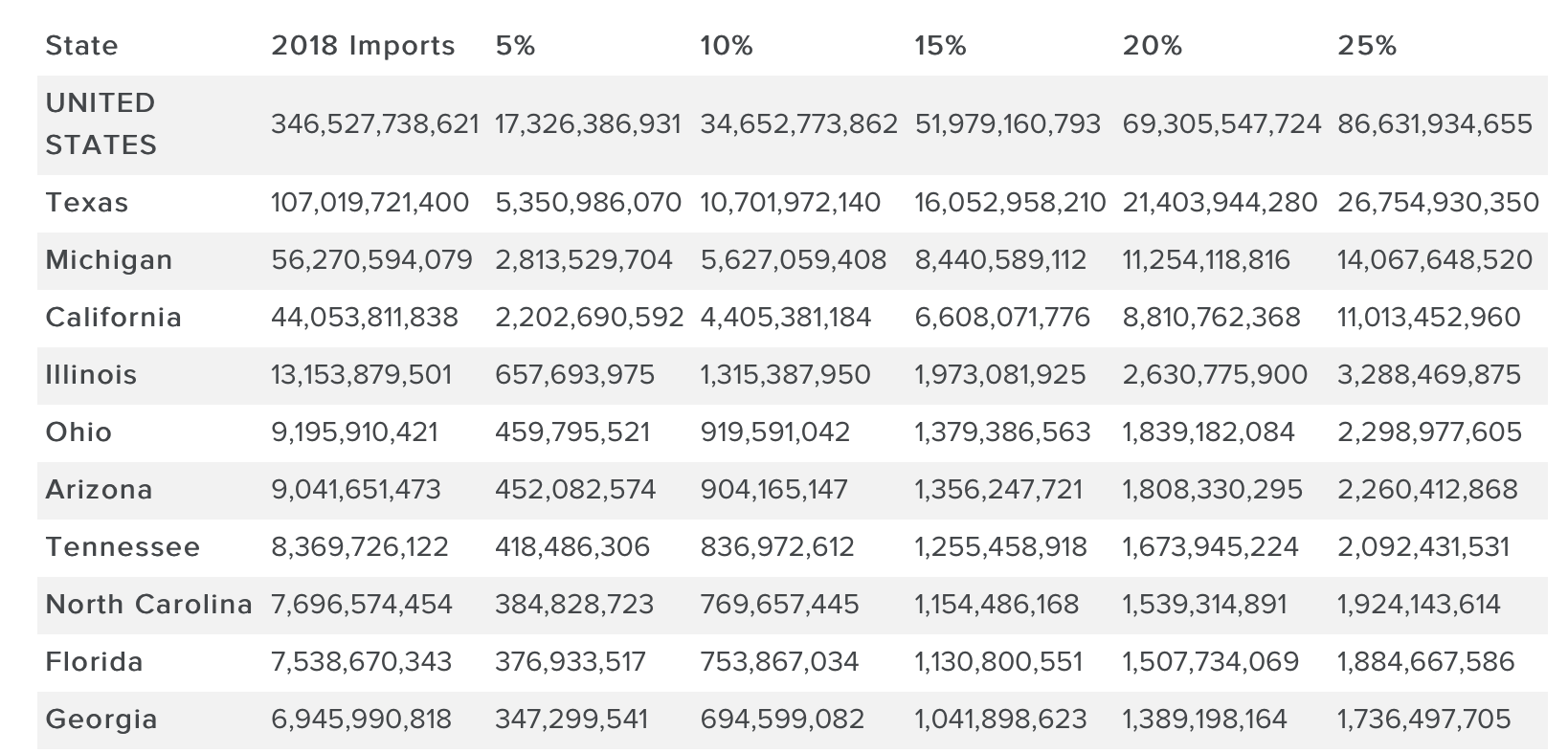Image resolution: width=1568 pixels, height=753 pixels.
Task: Select the Texas row label
Action: coord(87,203)
